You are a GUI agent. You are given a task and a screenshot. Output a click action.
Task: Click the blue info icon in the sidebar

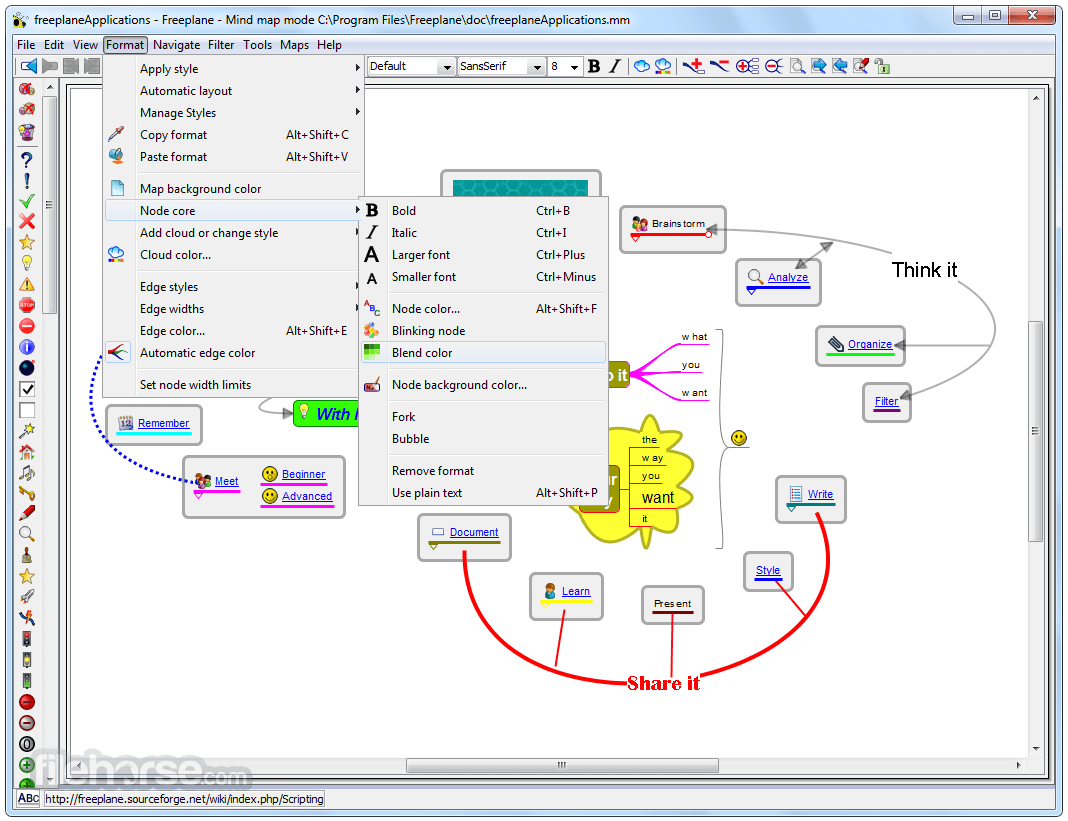pyautogui.click(x=27, y=347)
